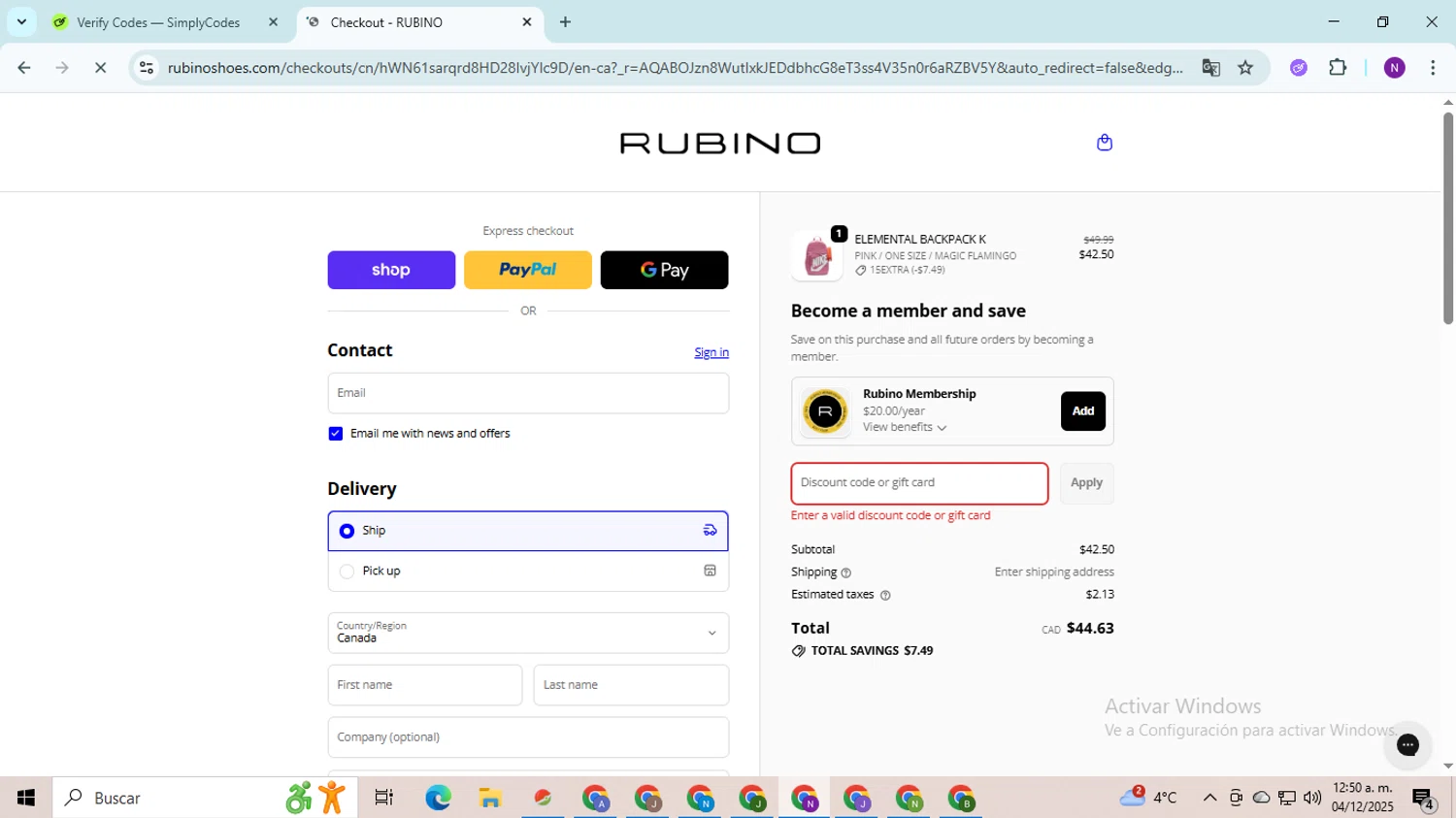Click the shipping info help icon
Screen dimensions: 1456x818
tap(845, 573)
